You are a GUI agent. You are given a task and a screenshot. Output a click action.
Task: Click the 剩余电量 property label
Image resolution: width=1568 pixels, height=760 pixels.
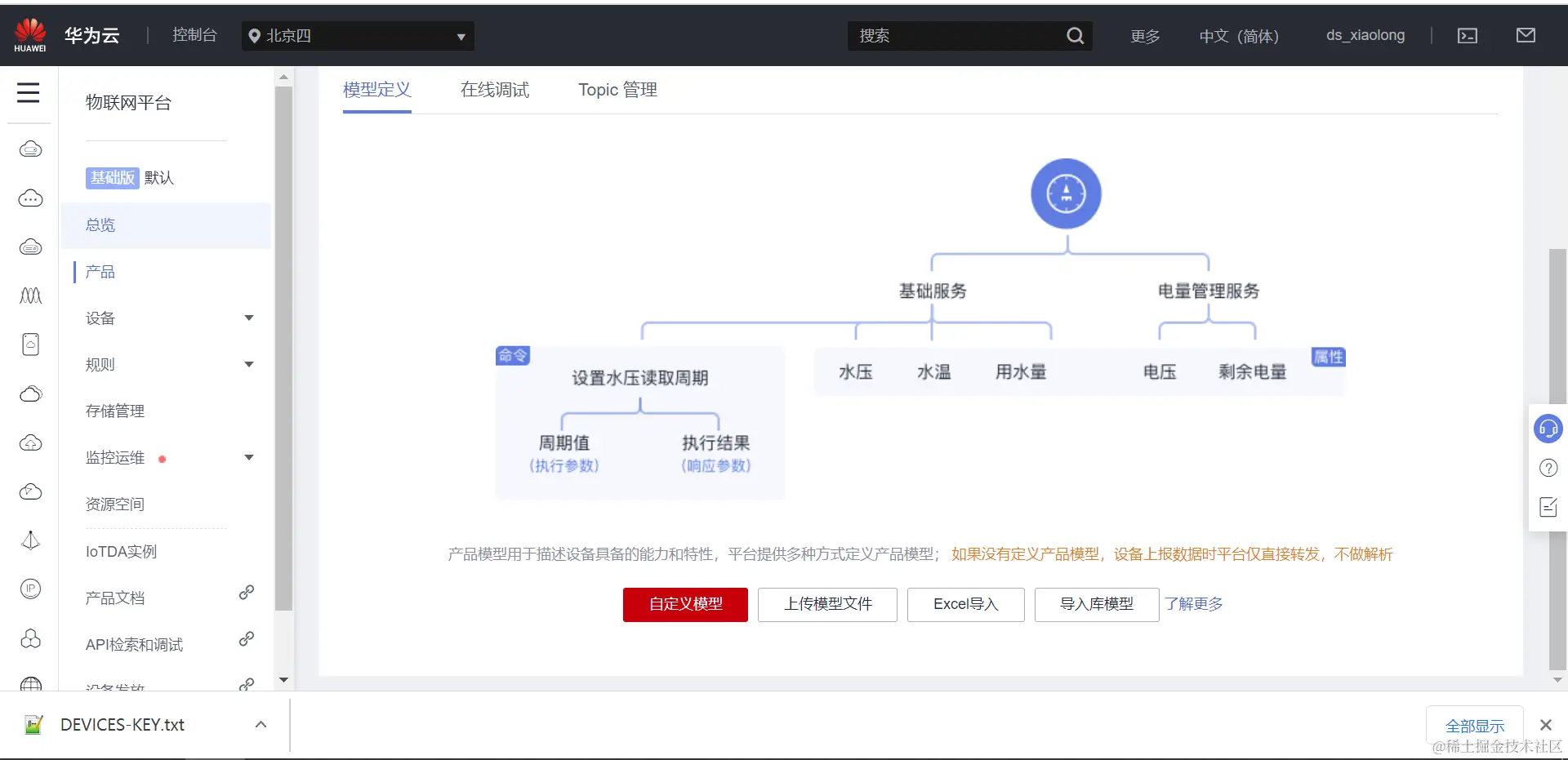[x=1253, y=372]
